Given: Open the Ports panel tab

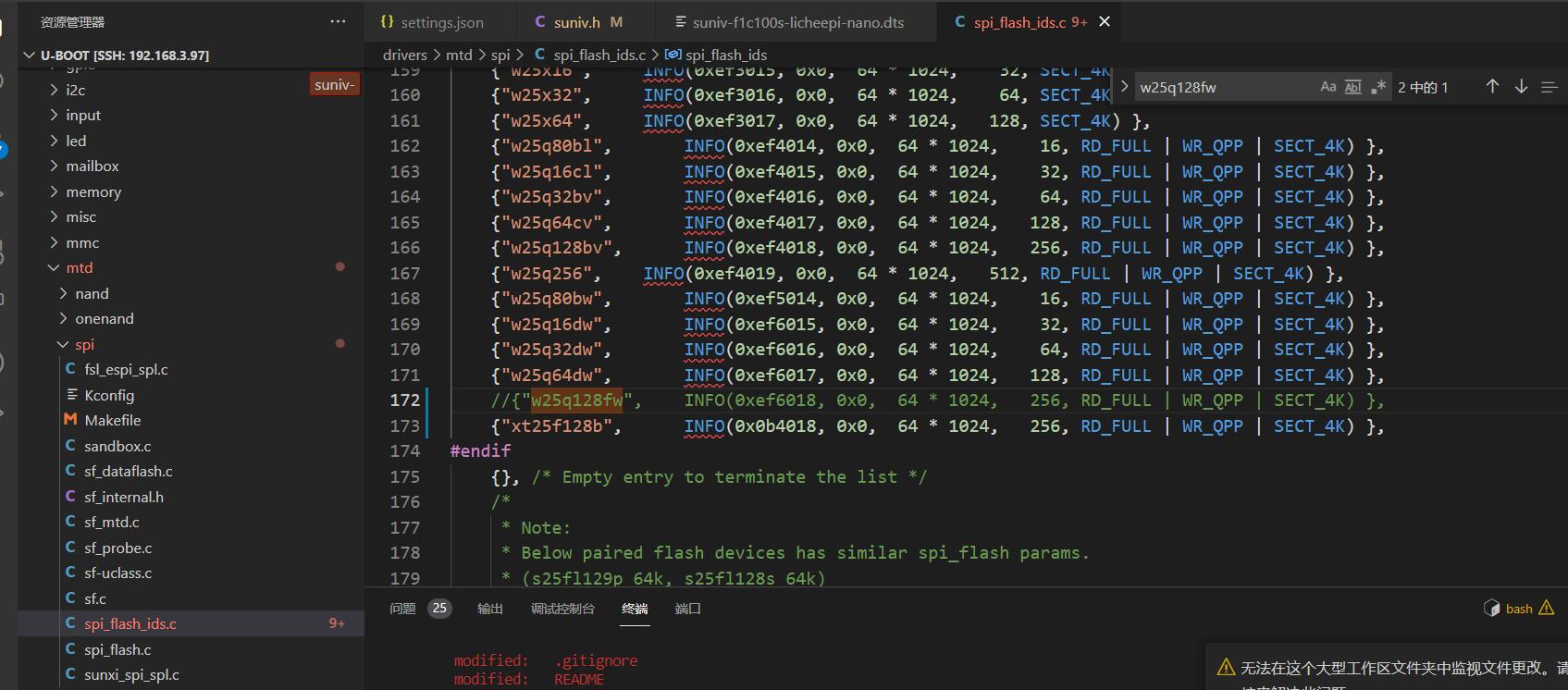Looking at the screenshot, I should point(688,609).
